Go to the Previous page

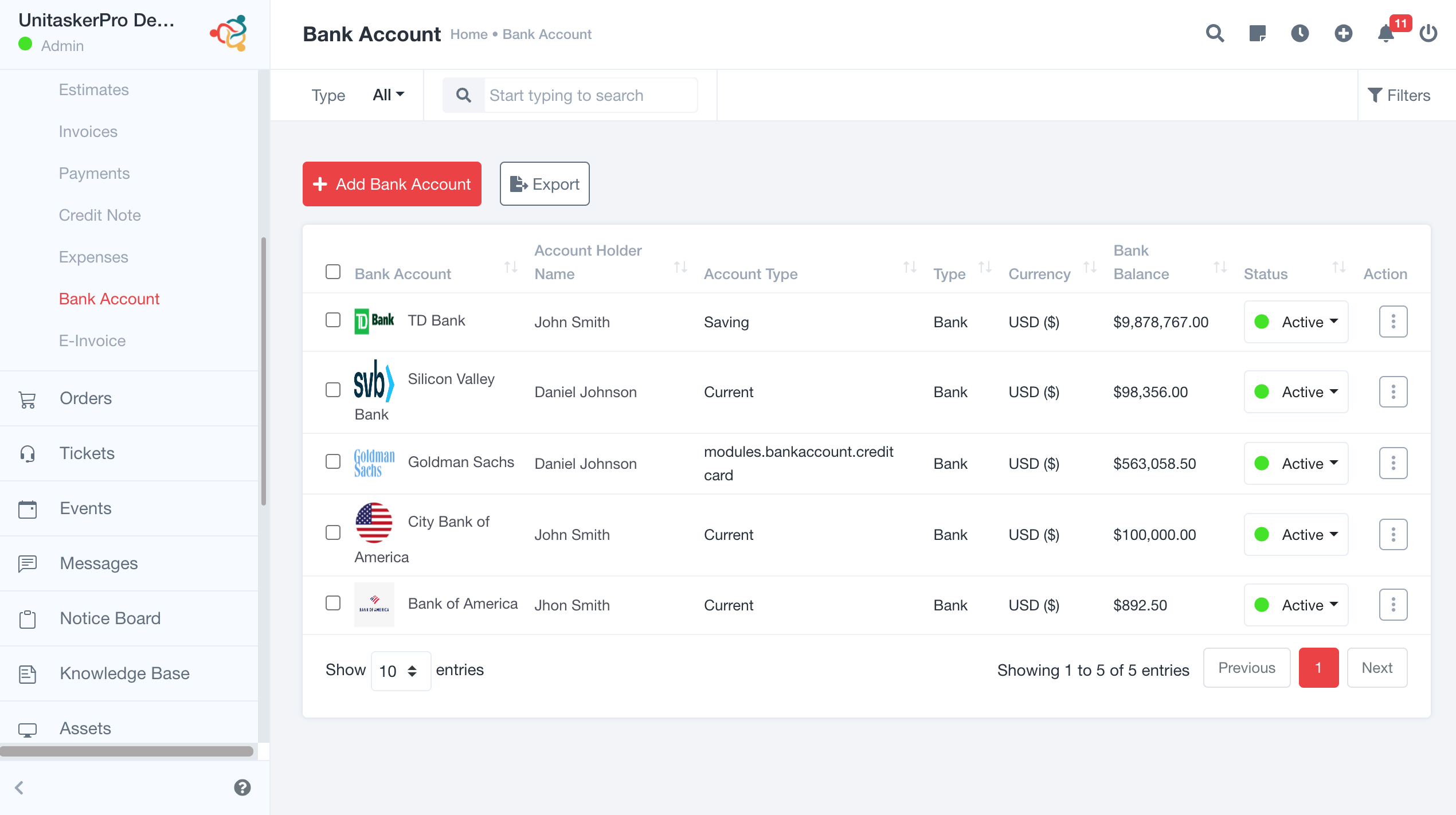click(x=1247, y=668)
